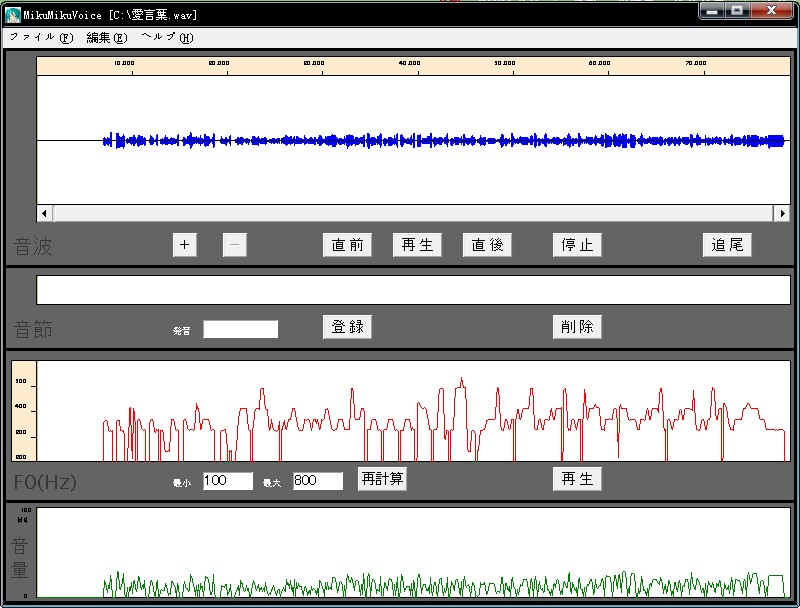Focus the 最小 F0 field showing 100
This screenshot has width=800, height=608.
coord(228,480)
